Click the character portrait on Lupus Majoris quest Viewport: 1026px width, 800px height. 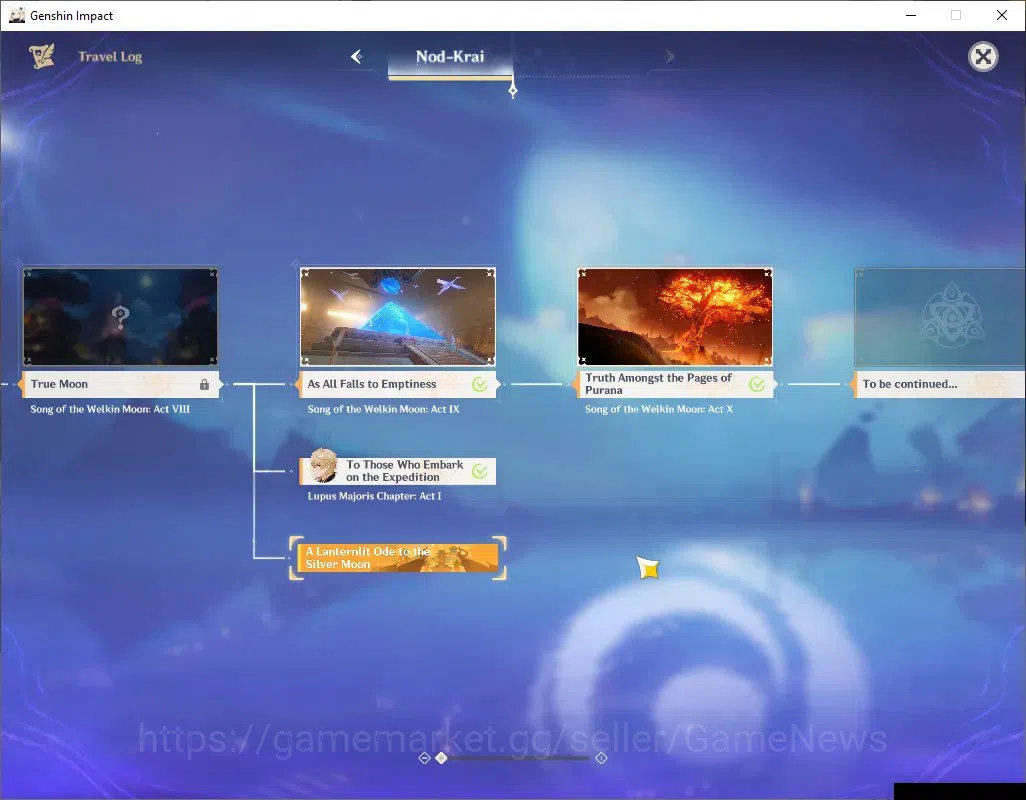tap(323, 466)
